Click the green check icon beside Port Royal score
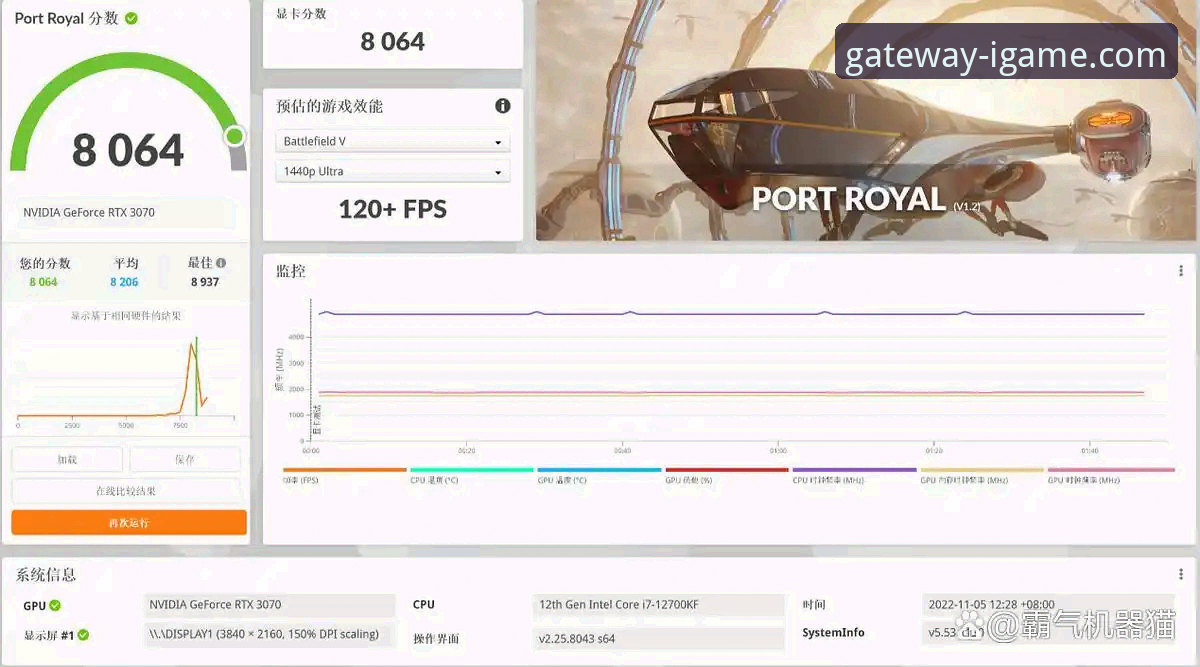Screen dimensions: 1200x667 click(132, 19)
